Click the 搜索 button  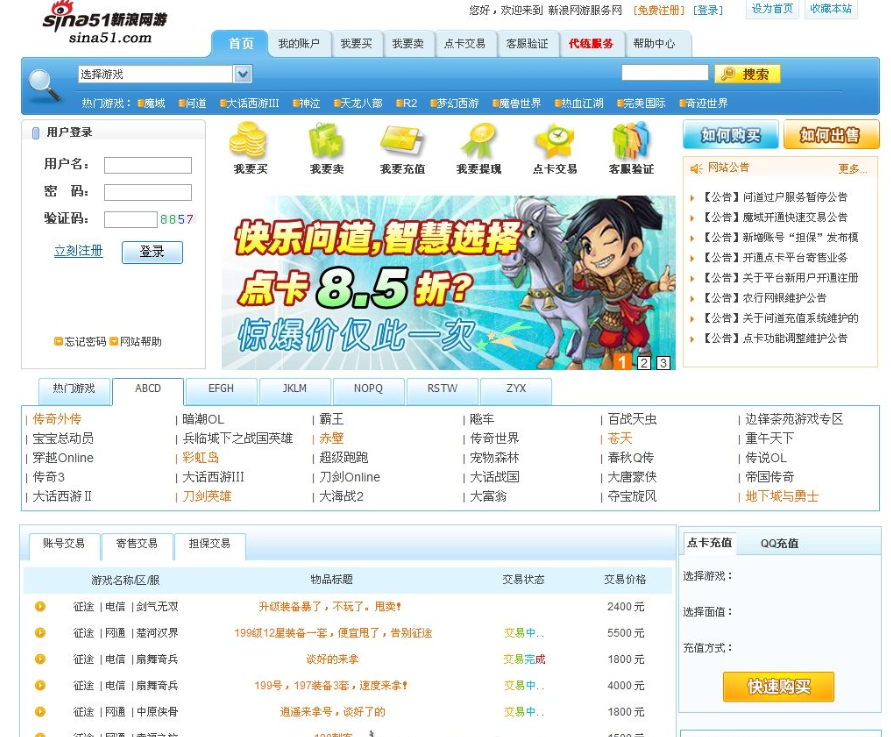click(747, 74)
